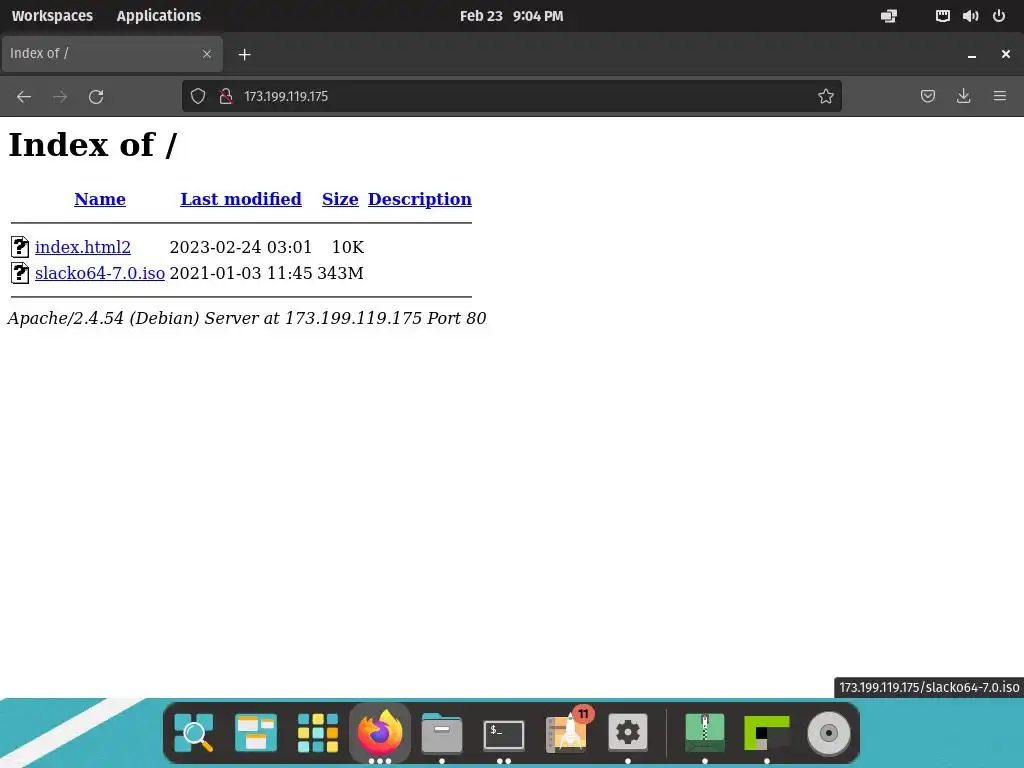Open the Files manager from the dock
The image size is (1024, 768).
point(442,733)
